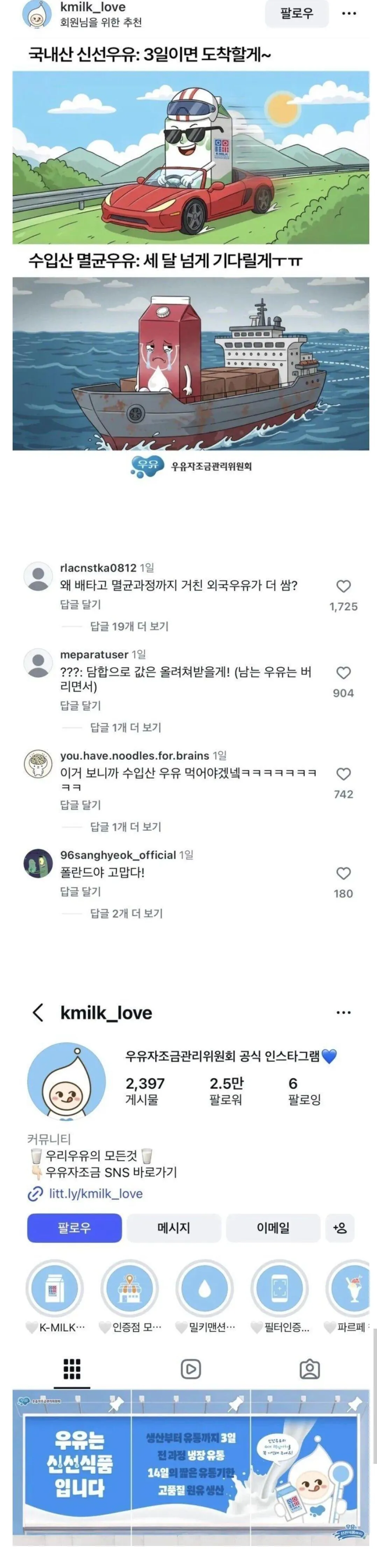The image size is (377, 1568).
Task: Open the 밀키맨션 story highlight
Action: 205,1288
